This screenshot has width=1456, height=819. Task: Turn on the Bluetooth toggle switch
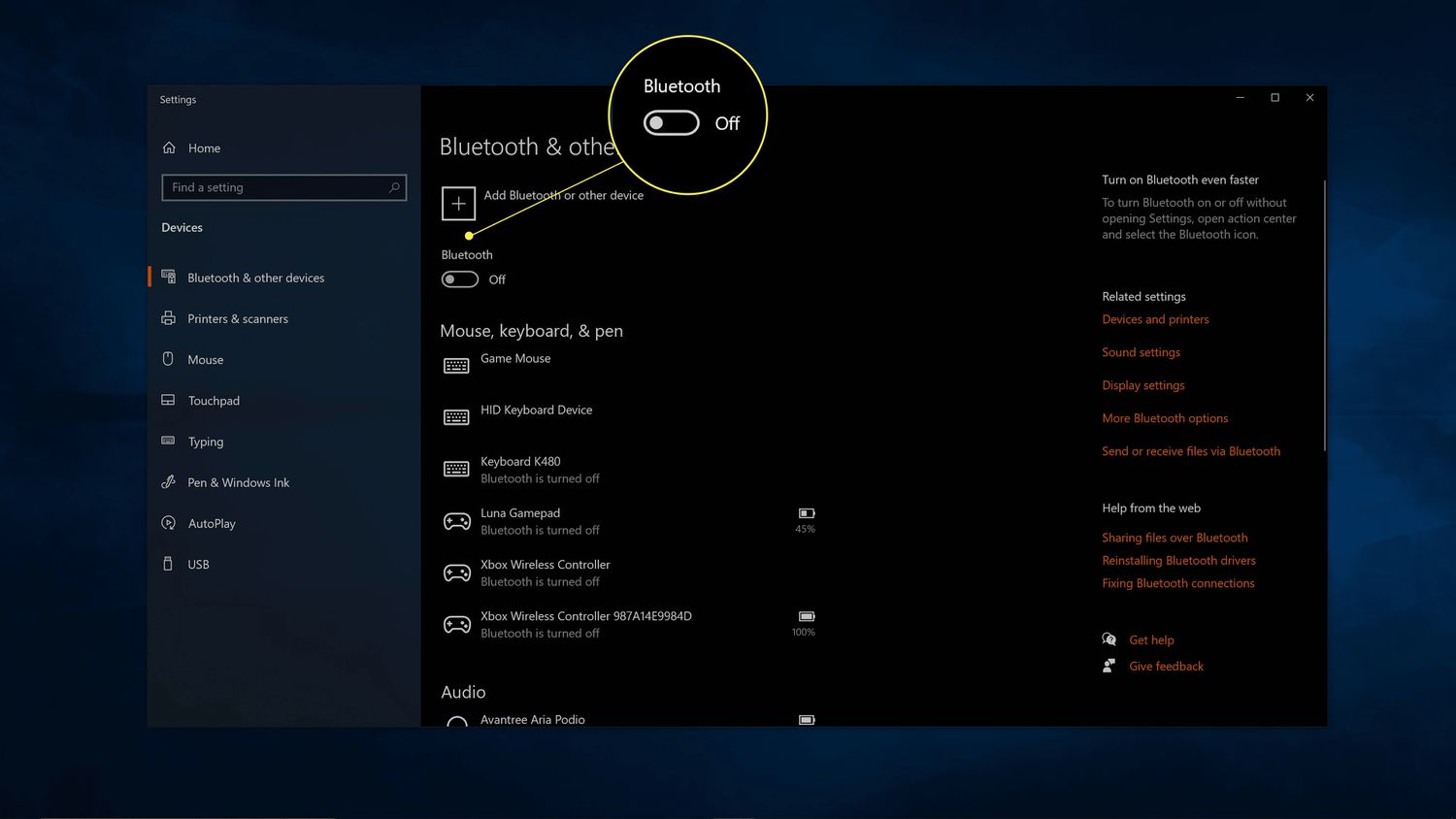point(460,279)
